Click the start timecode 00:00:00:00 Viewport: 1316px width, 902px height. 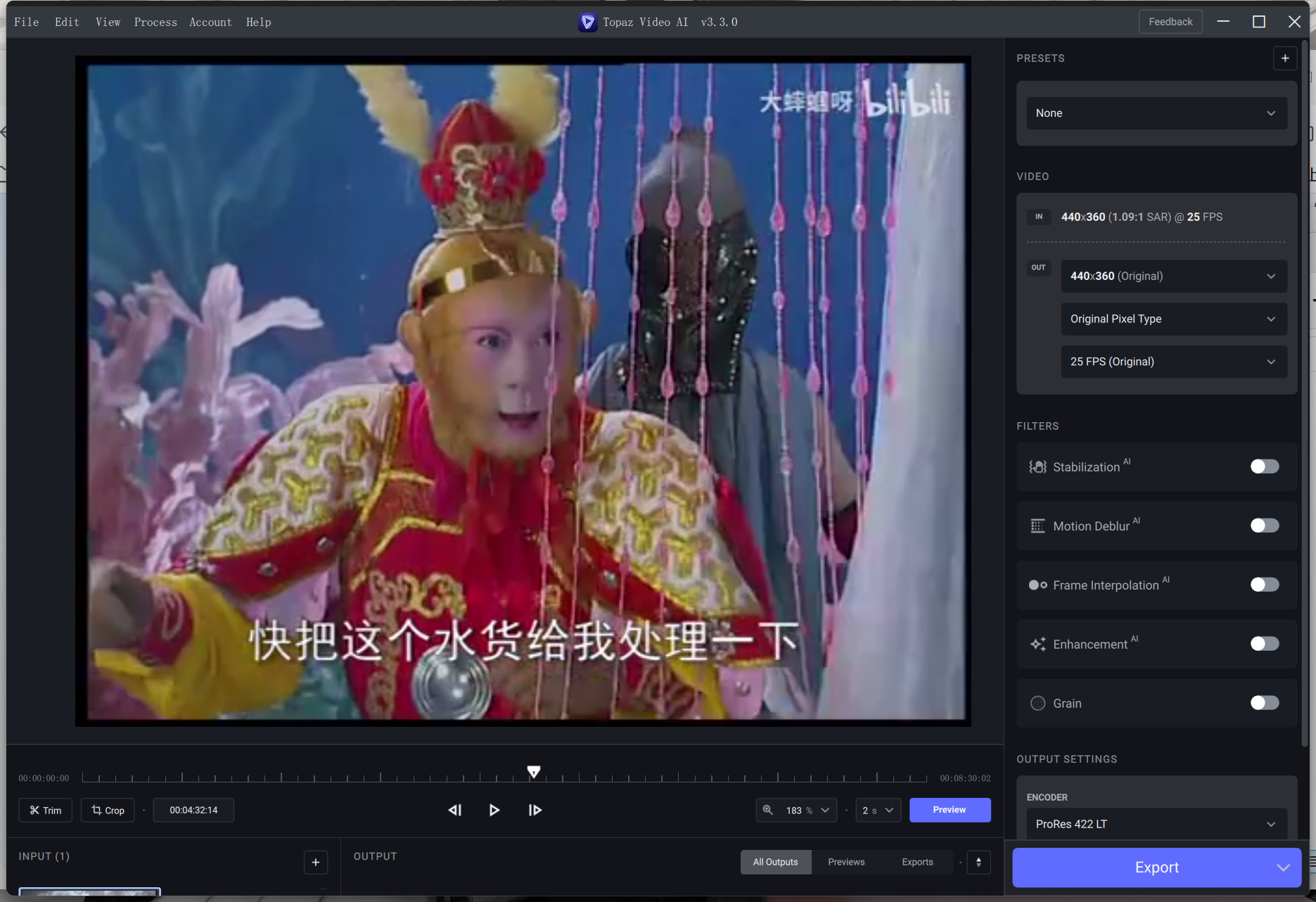point(44,778)
